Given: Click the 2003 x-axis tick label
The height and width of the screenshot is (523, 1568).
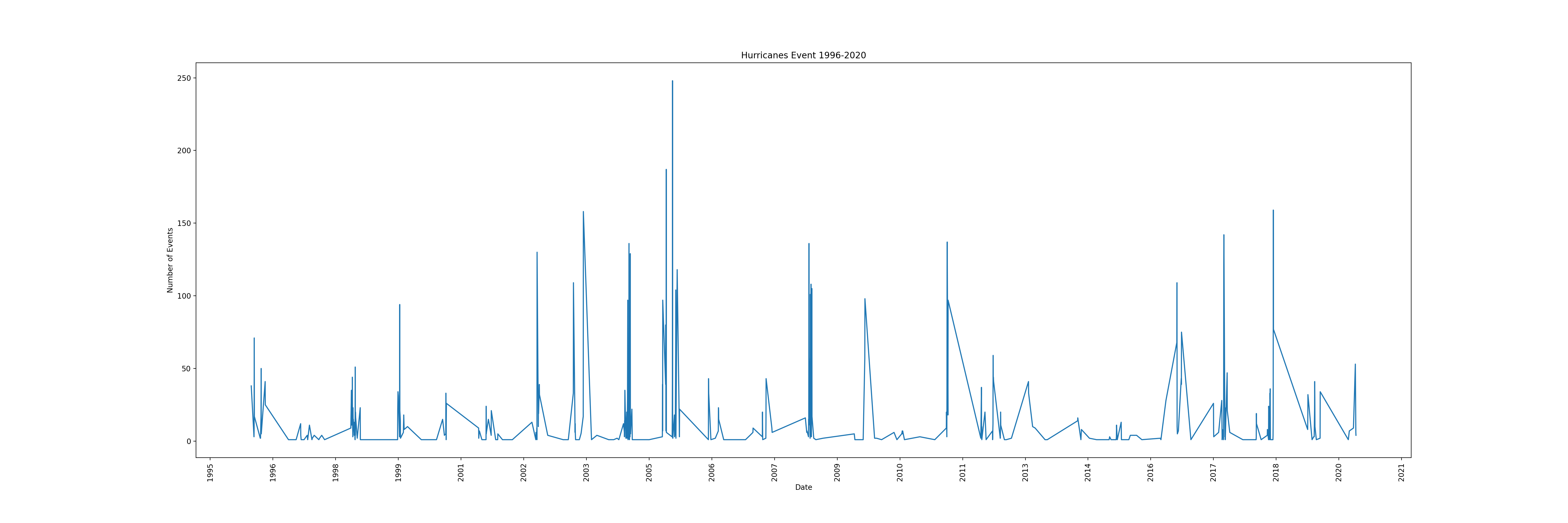Looking at the screenshot, I should [587, 473].
